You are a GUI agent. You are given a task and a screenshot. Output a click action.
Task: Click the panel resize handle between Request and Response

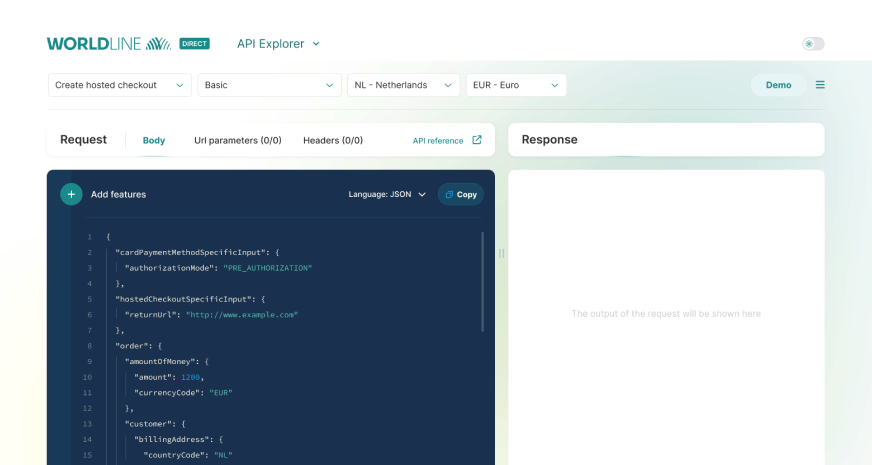(501, 253)
